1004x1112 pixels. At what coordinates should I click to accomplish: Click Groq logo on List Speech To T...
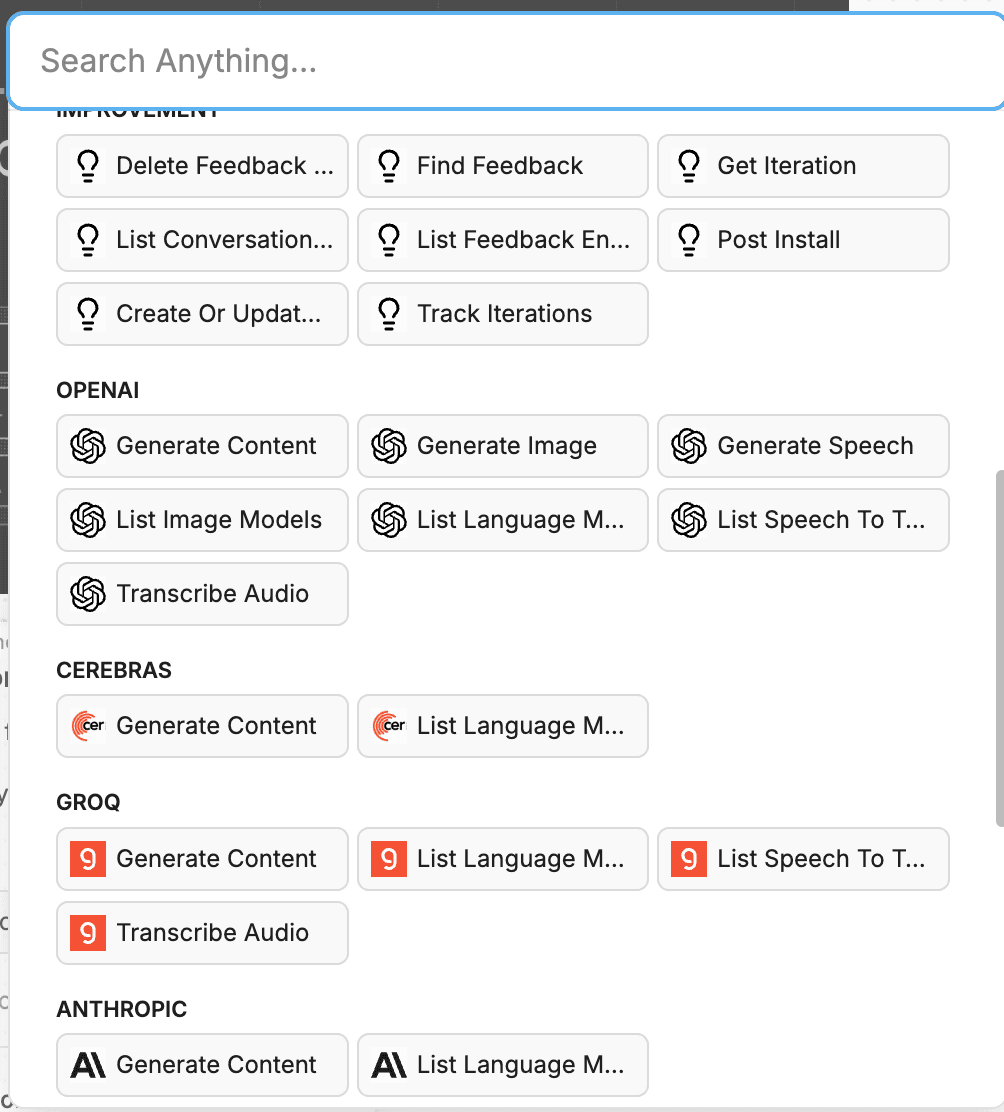tap(689, 859)
